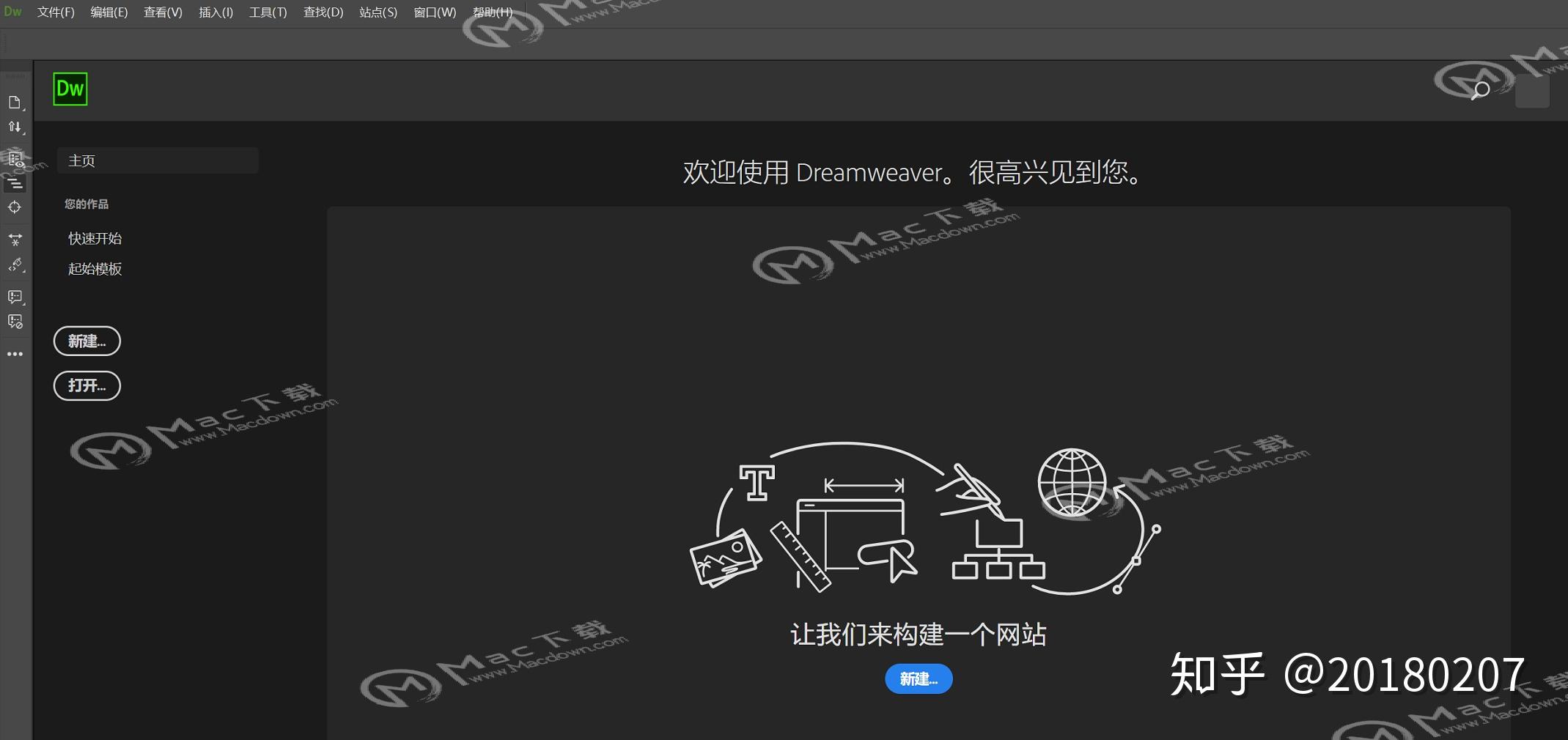This screenshot has width=1568, height=740.
Task: Click the search magnifier icon
Action: click(x=1481, y=90)
